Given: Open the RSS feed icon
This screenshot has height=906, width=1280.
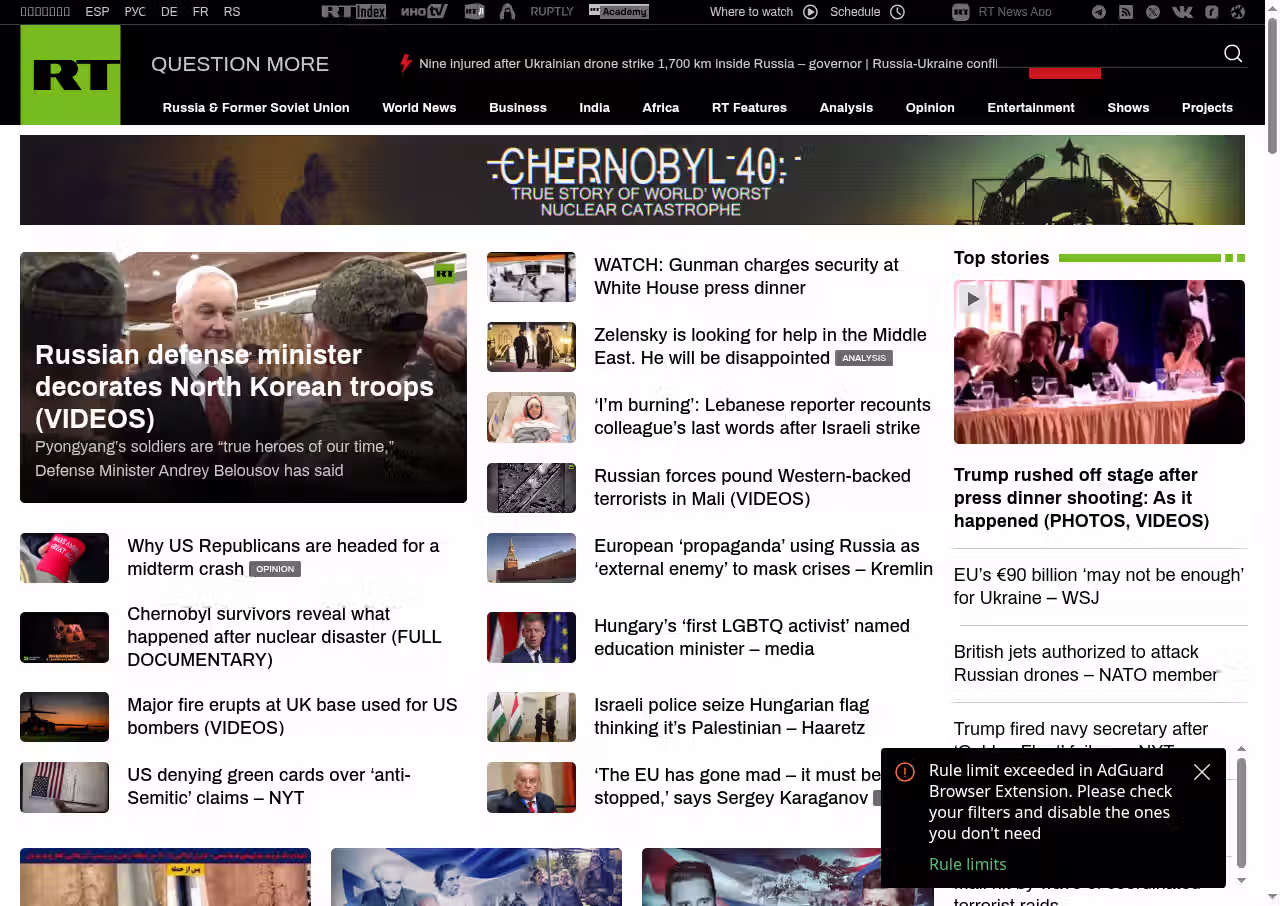Looking at the screenshot, I should point(1126,12).
